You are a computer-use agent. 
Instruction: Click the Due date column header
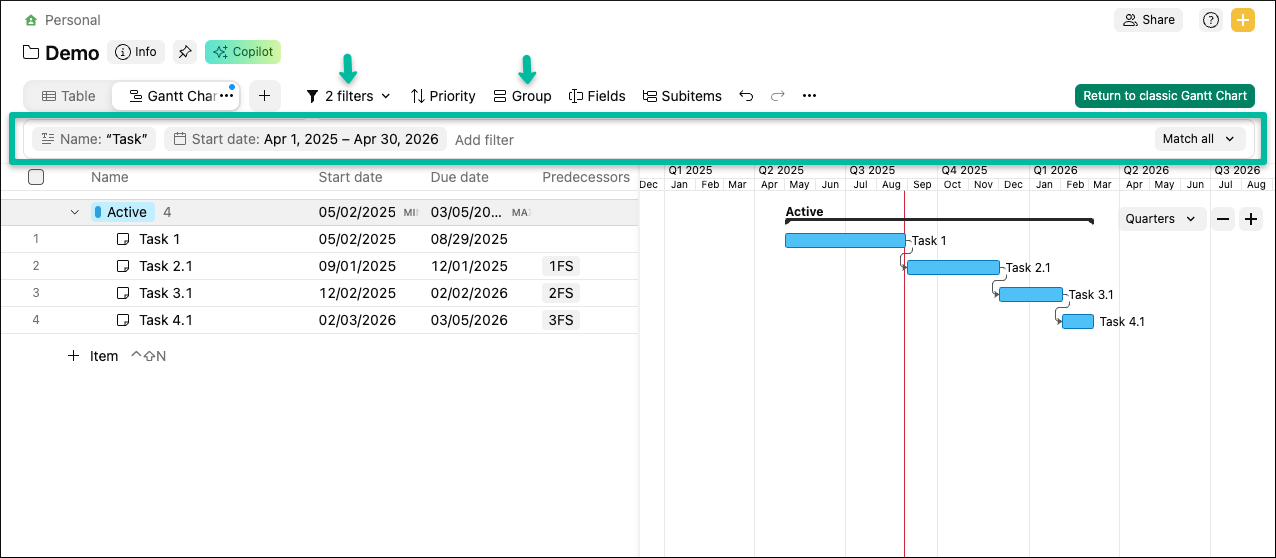point(460,177)
